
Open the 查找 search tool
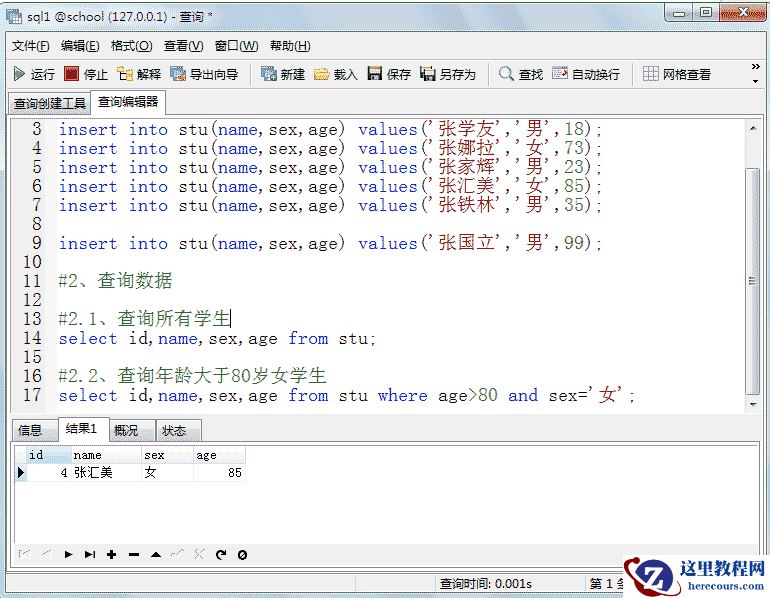(521, 74)
